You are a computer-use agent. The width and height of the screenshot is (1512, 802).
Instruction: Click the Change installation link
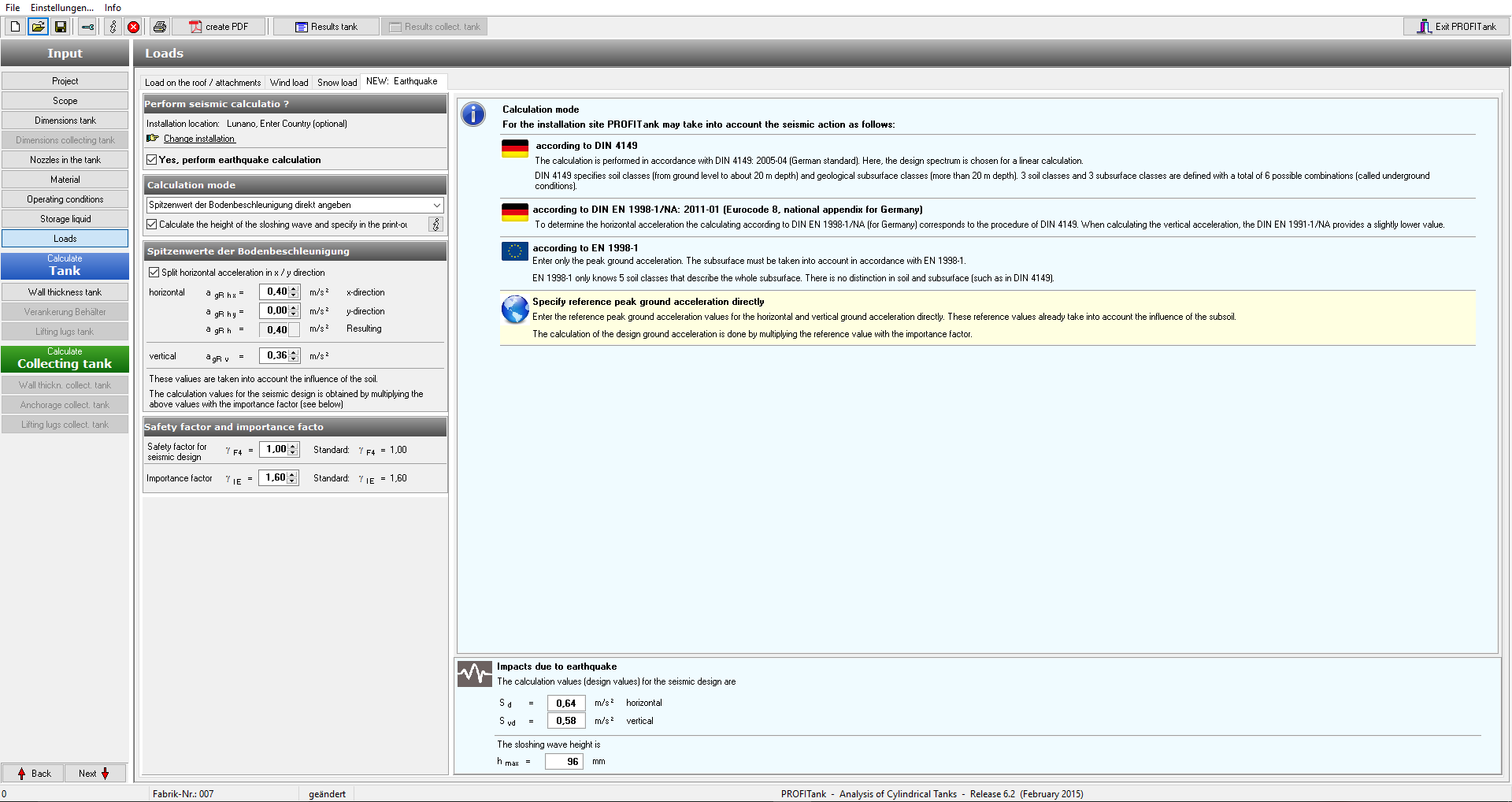click(199, 139)
